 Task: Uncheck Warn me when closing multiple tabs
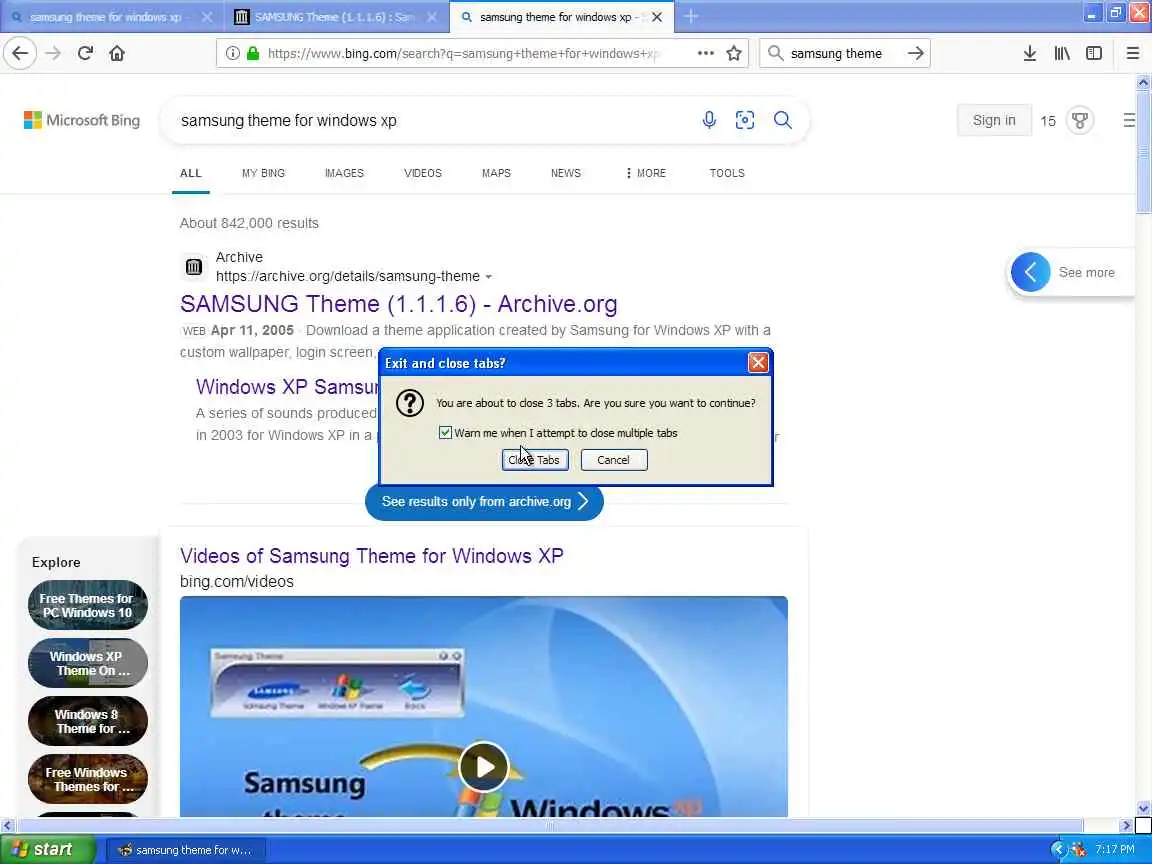[x=445, y=432]
